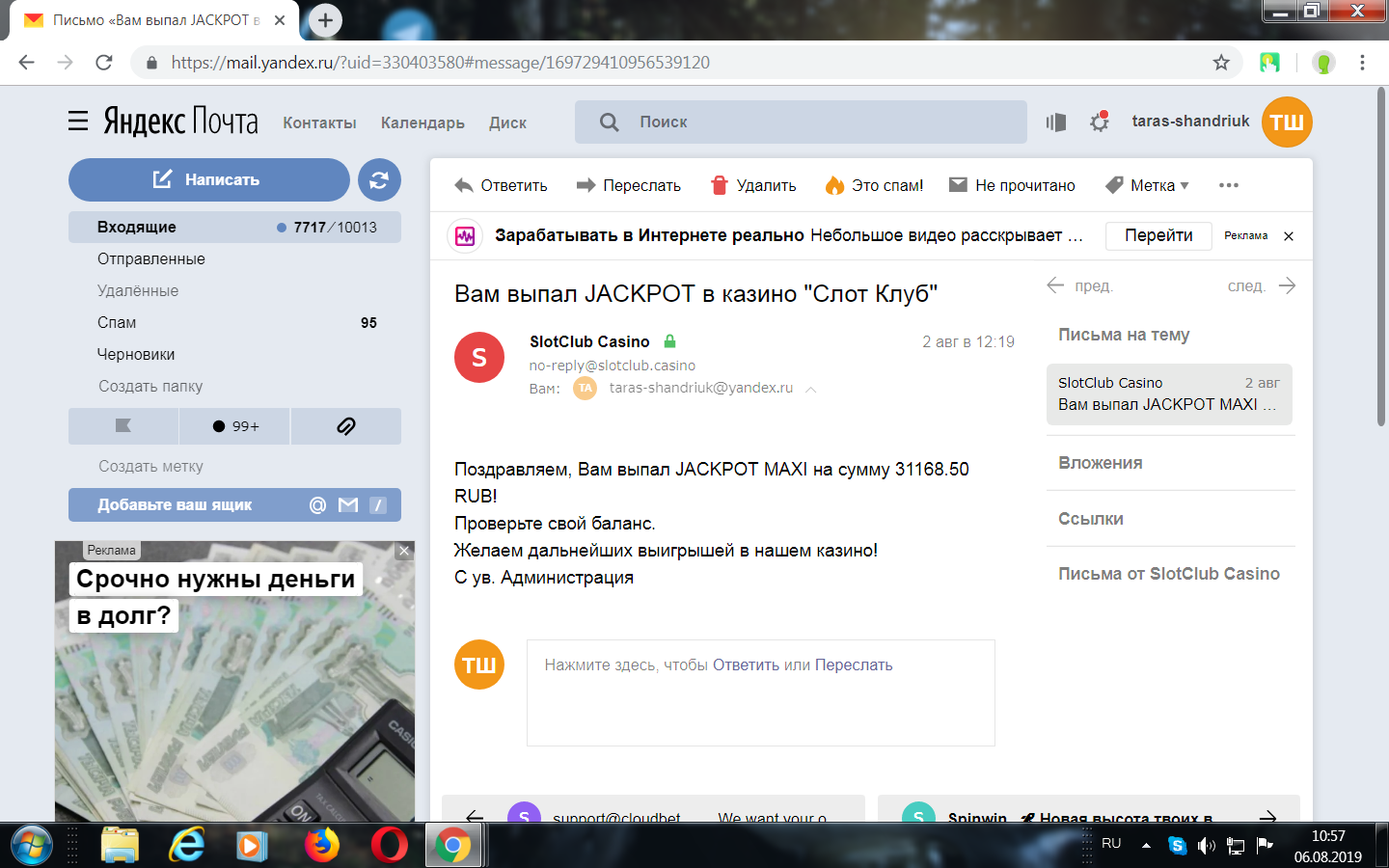Open a new browser tab
The image size is (1389, 868).
pos(325,20)
